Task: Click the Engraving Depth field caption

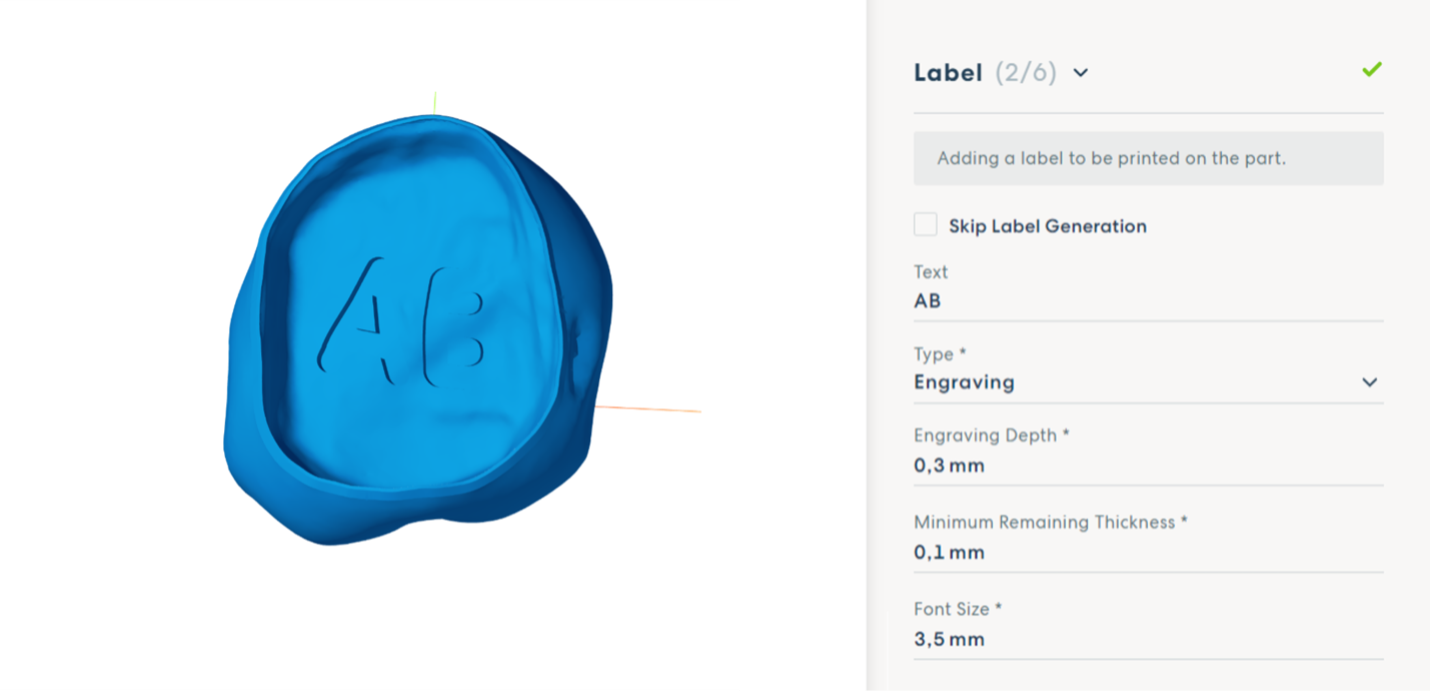Action: coord(991,435)
